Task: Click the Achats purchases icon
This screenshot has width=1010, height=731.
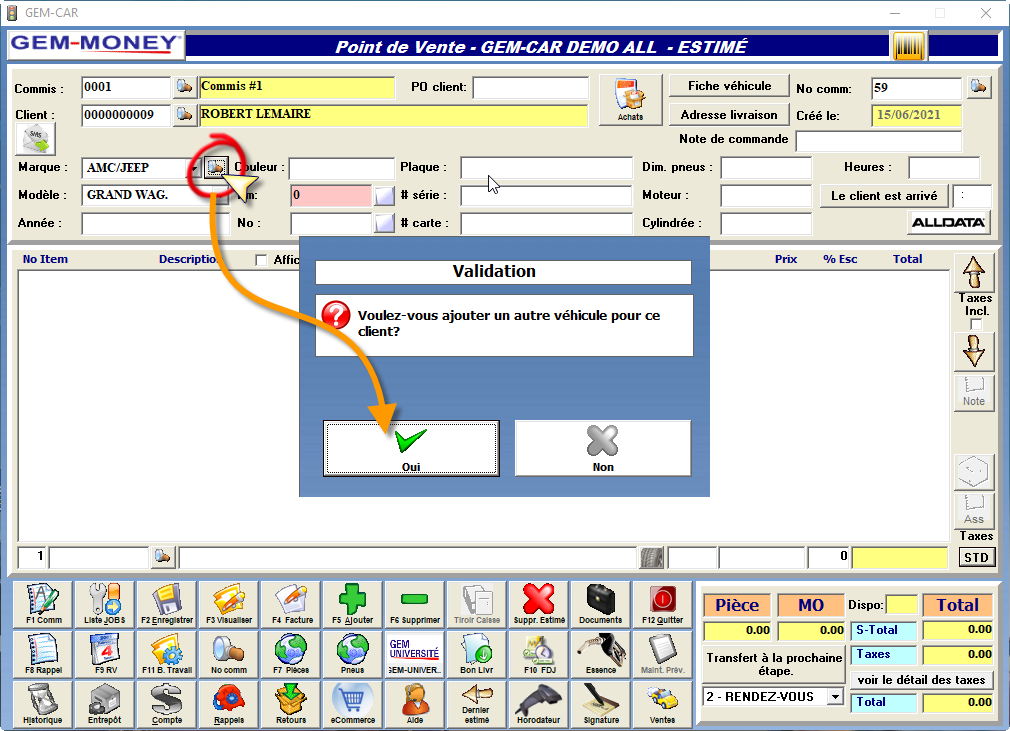Action: tap(630, 99)
